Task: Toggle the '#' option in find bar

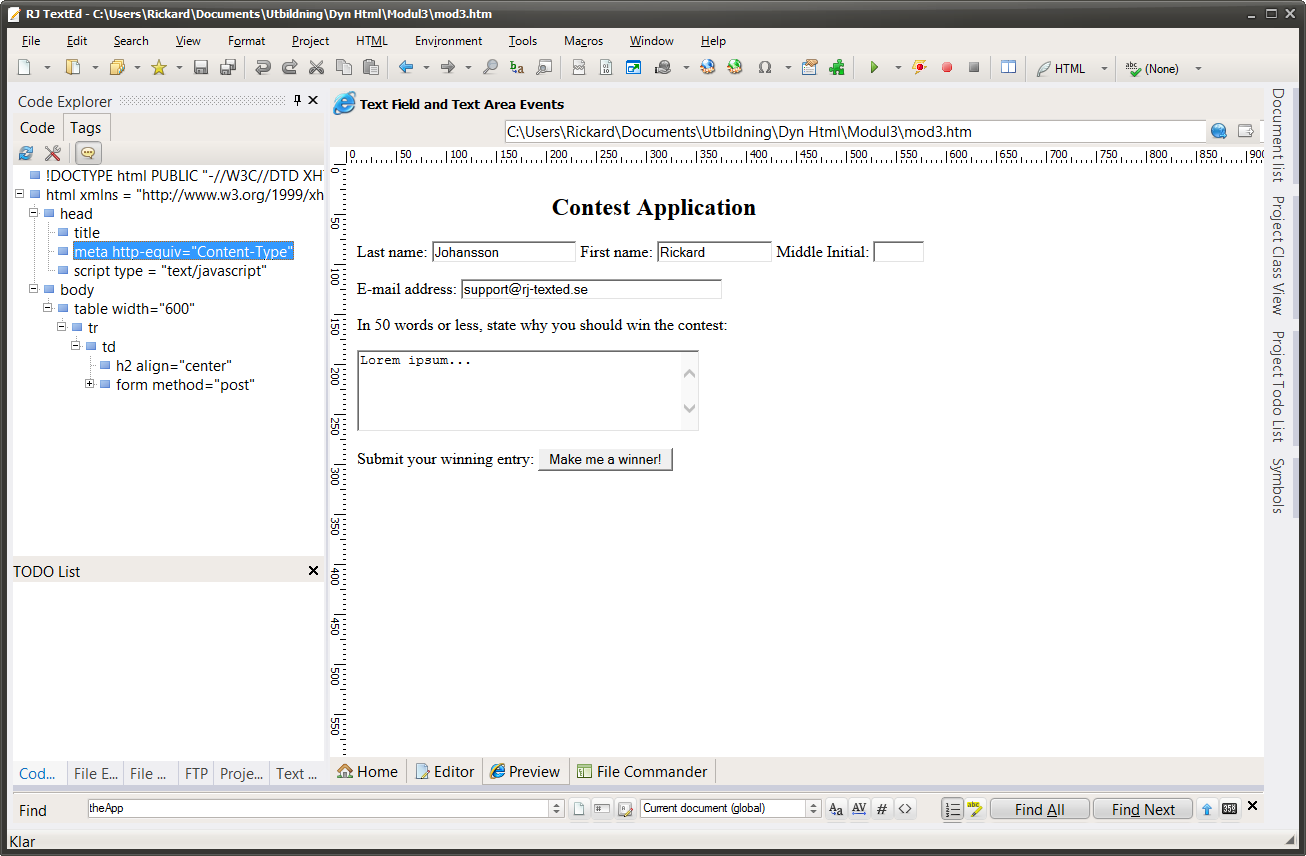Action: tap(881, 809)
